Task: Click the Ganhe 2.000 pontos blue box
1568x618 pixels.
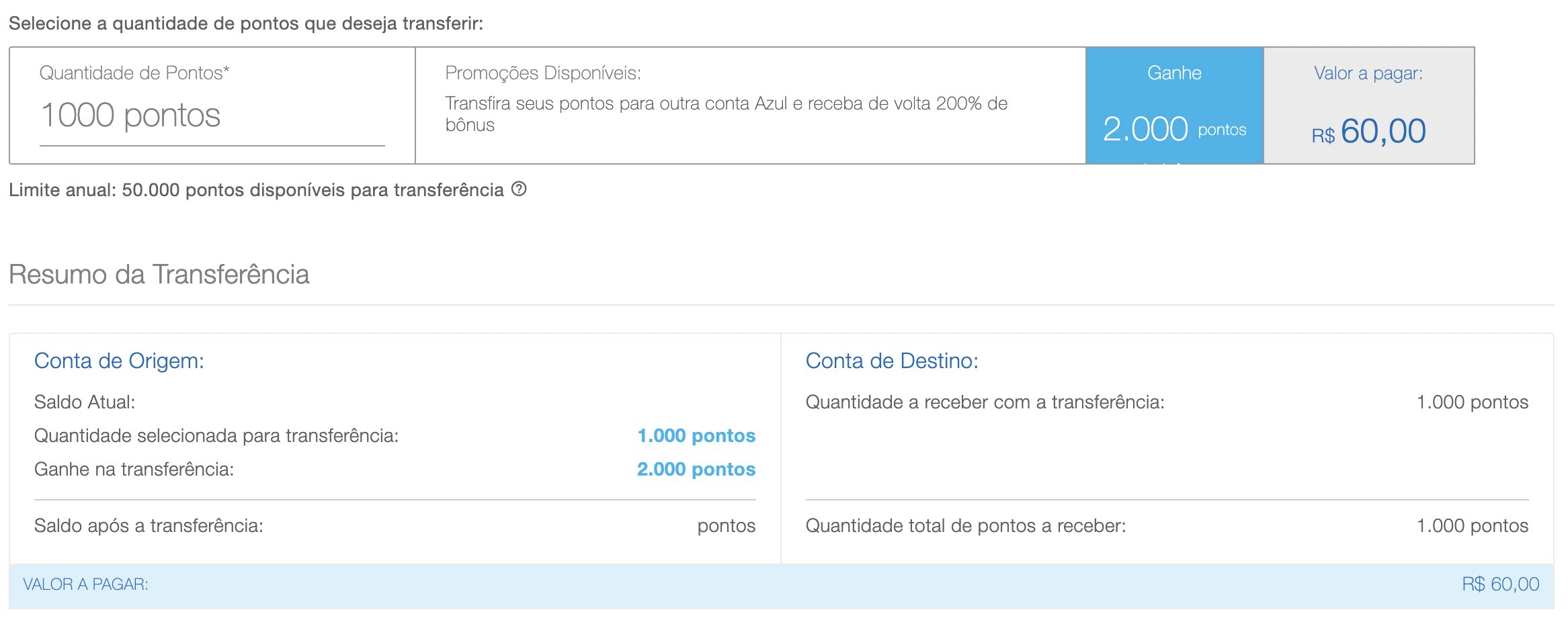Action: tap(1174, 105)
